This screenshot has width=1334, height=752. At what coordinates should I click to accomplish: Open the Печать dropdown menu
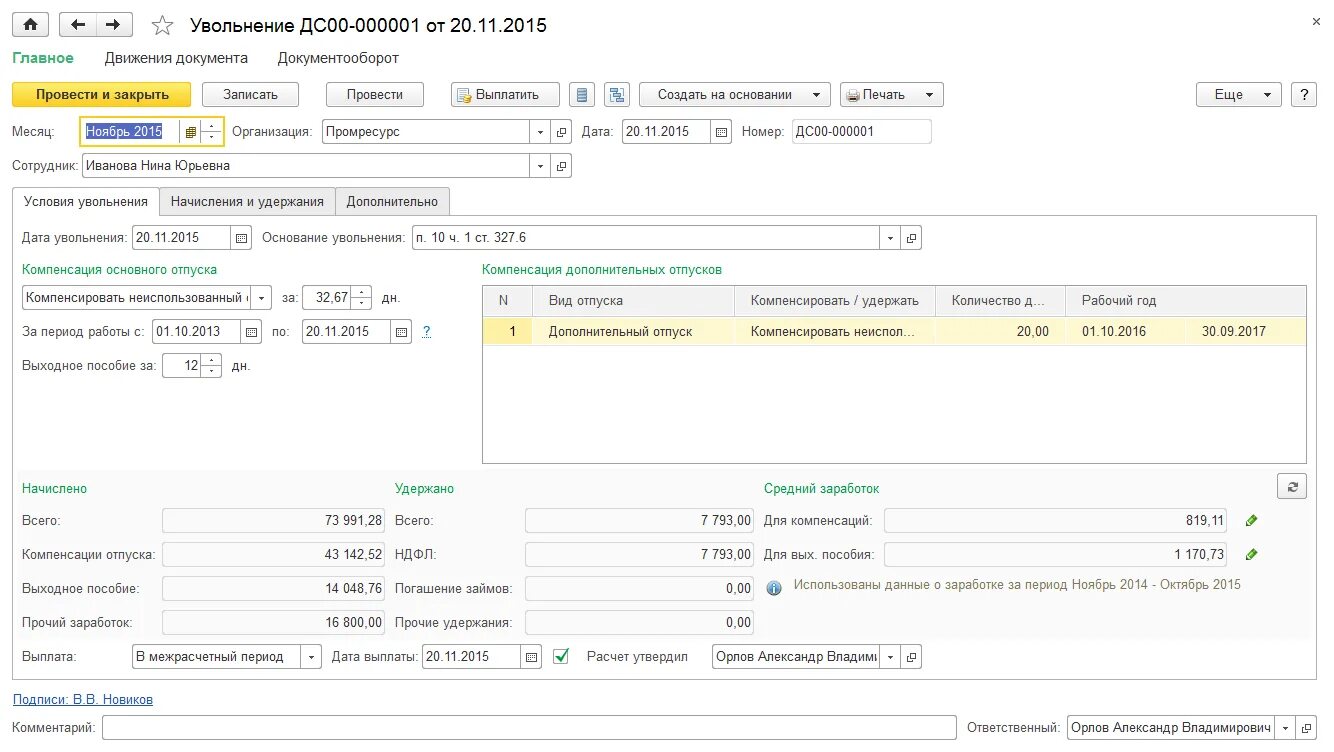[x=892, y=95]
